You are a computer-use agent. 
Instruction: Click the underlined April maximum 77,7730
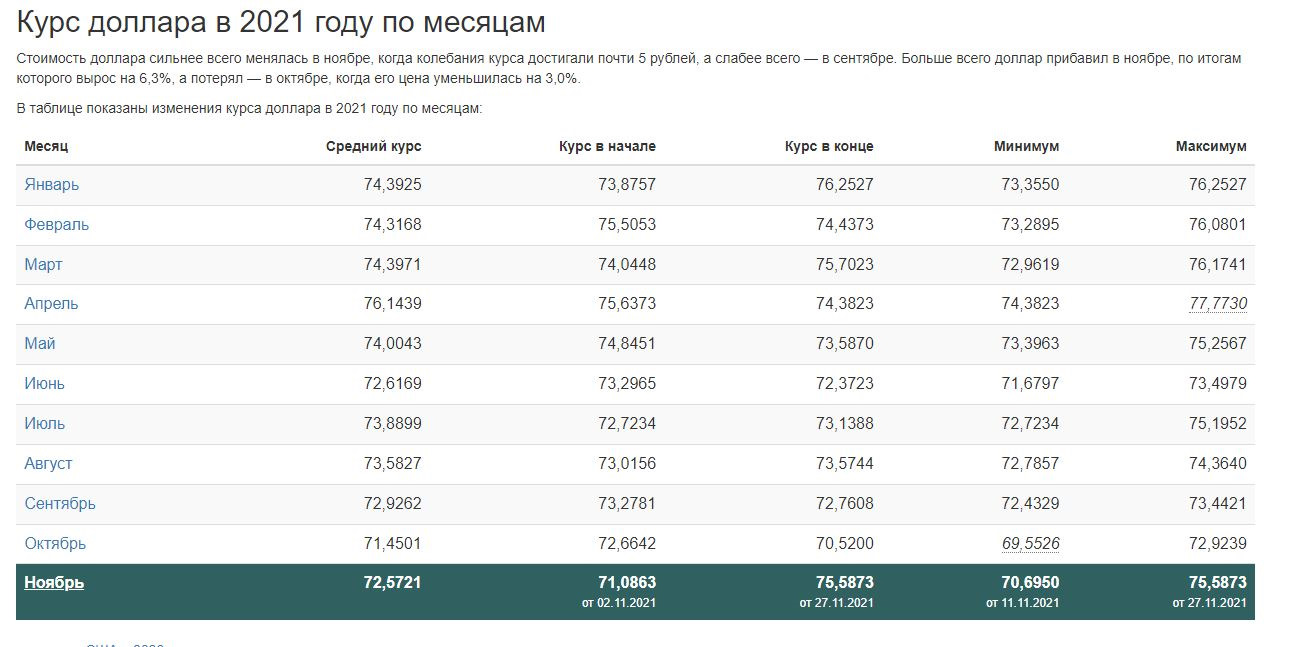pyautogui.click(x=1218, y=304)
